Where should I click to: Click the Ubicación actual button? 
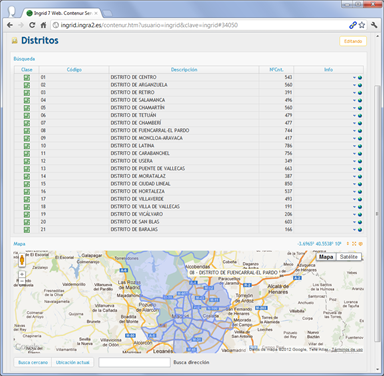(73, 362)
